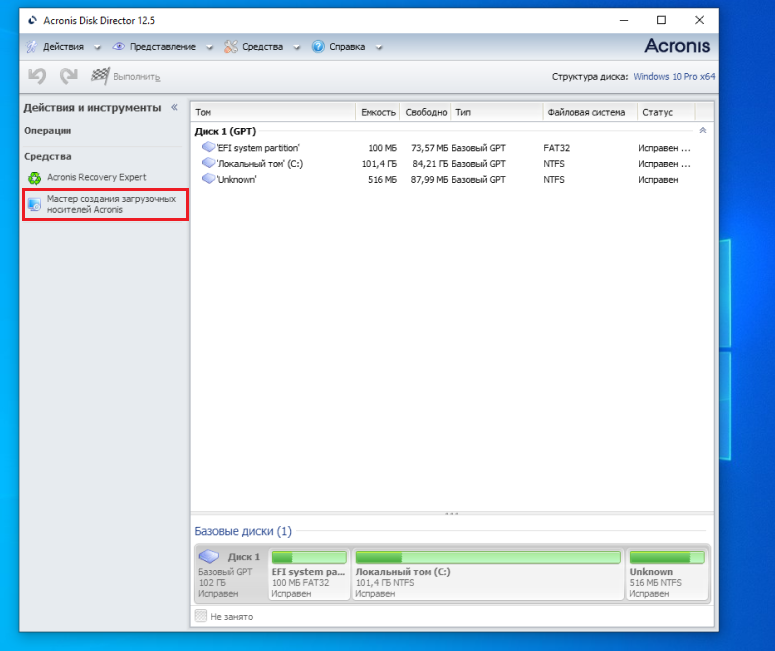This screenshot has height=651, width=775.
Task: Sort by the Тип column header
Action: point(496,112)
